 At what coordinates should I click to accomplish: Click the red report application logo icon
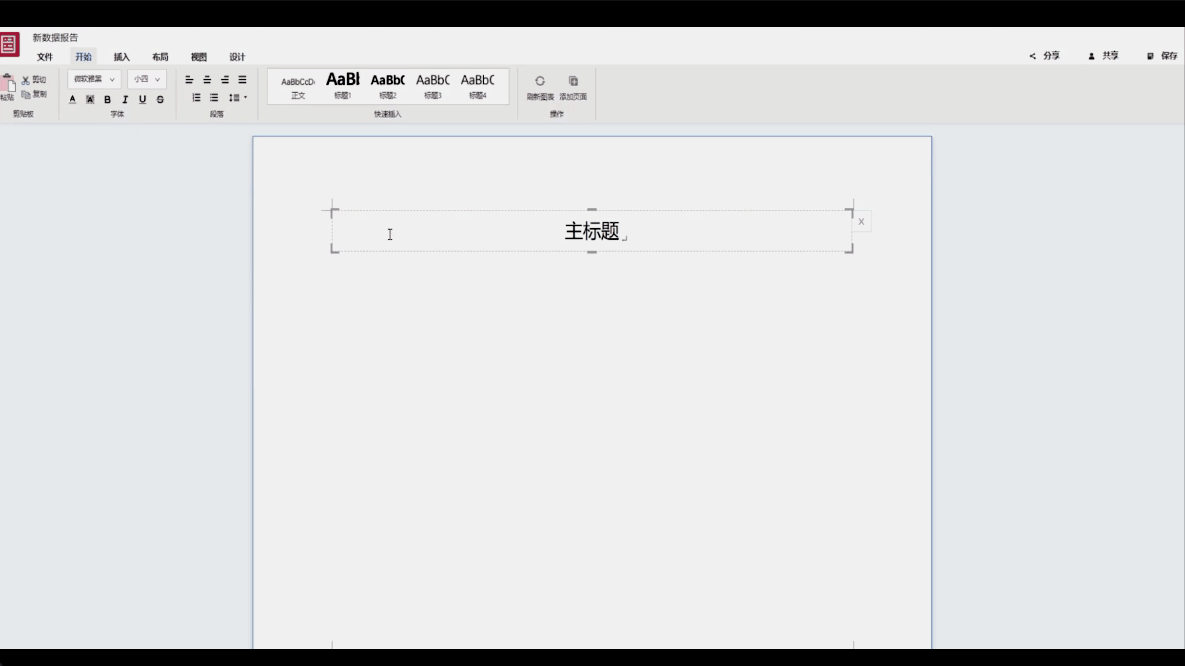pos(9,44)
